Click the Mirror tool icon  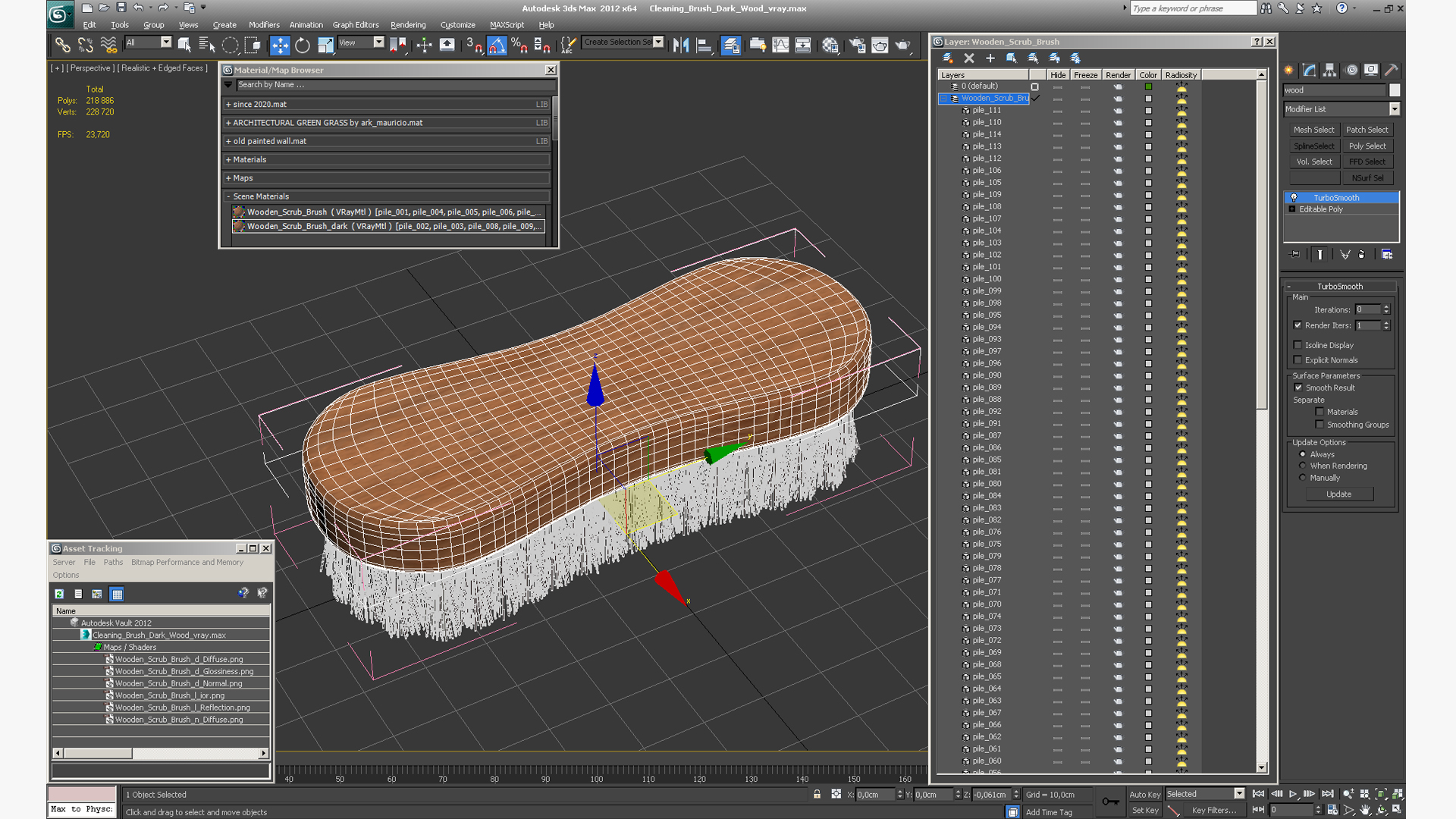pos(680,45)
